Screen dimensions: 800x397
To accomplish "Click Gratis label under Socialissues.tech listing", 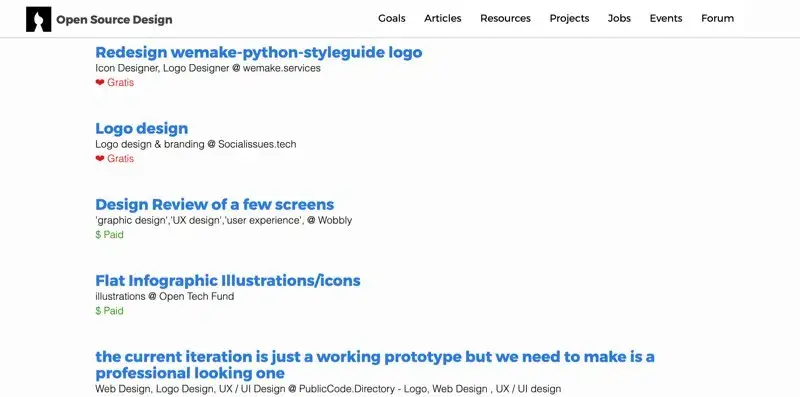I will pyautogui.click(x=120, y=158).
